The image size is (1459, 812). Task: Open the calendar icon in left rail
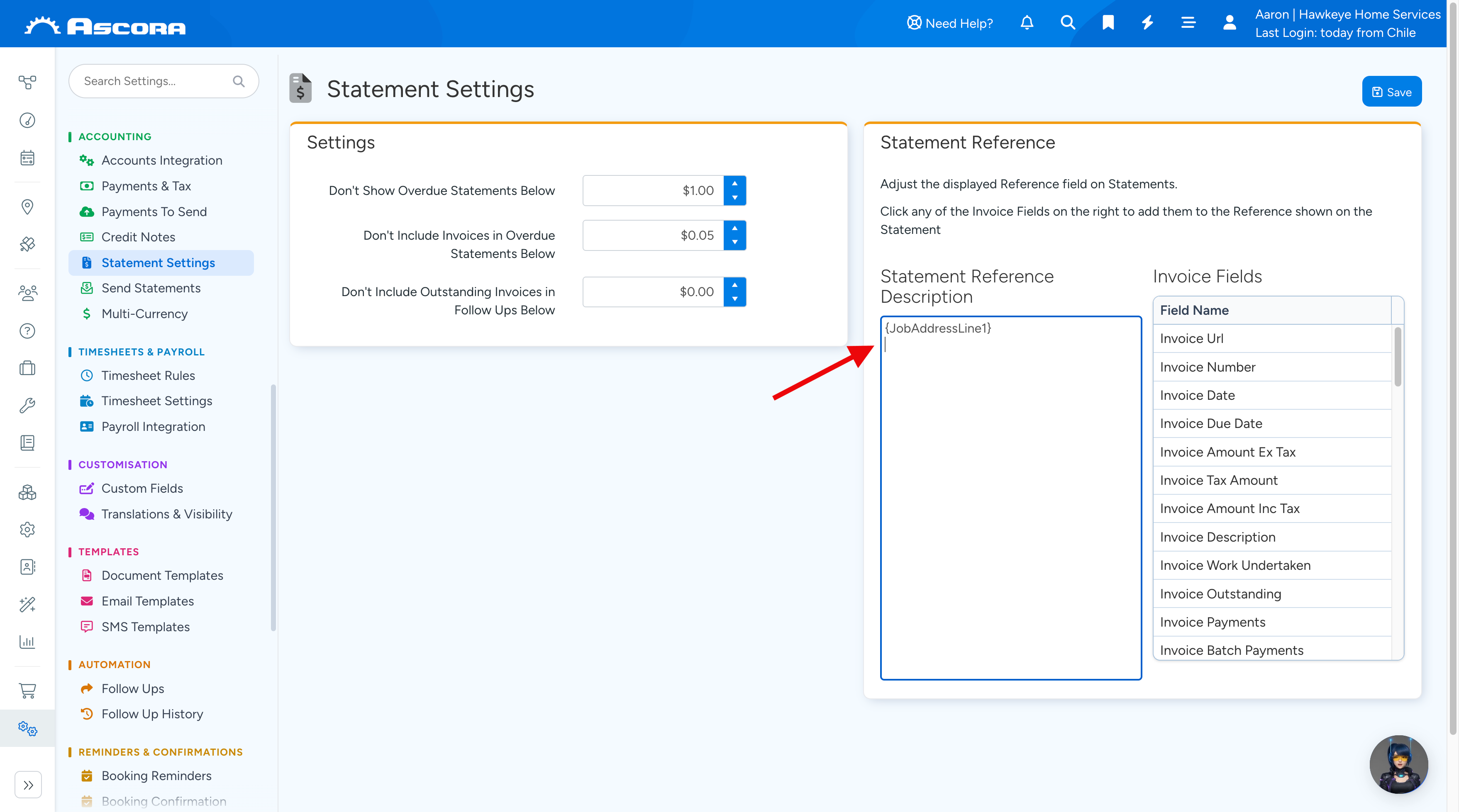[x=27, y=158]
